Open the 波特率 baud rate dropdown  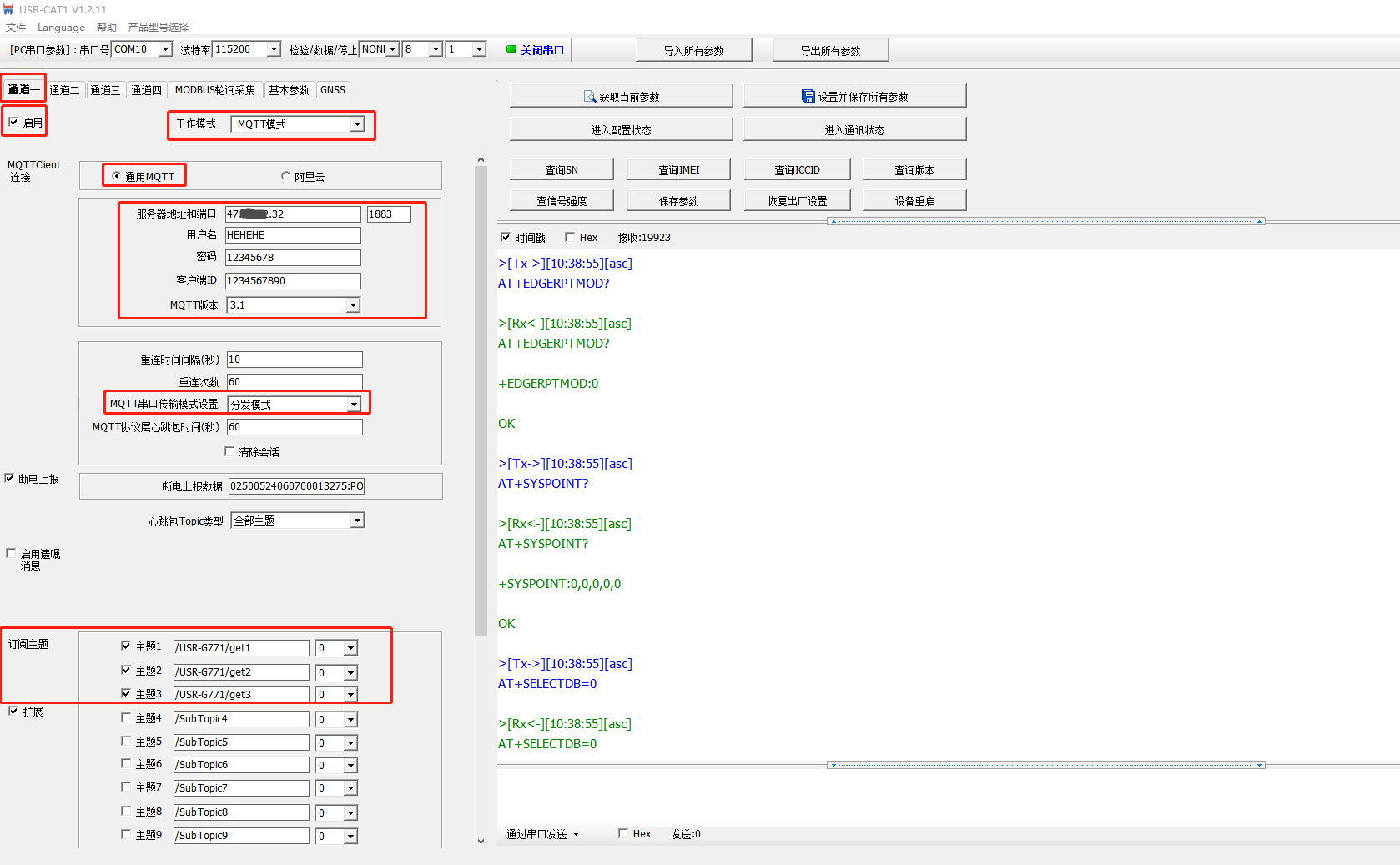(273, 49)
